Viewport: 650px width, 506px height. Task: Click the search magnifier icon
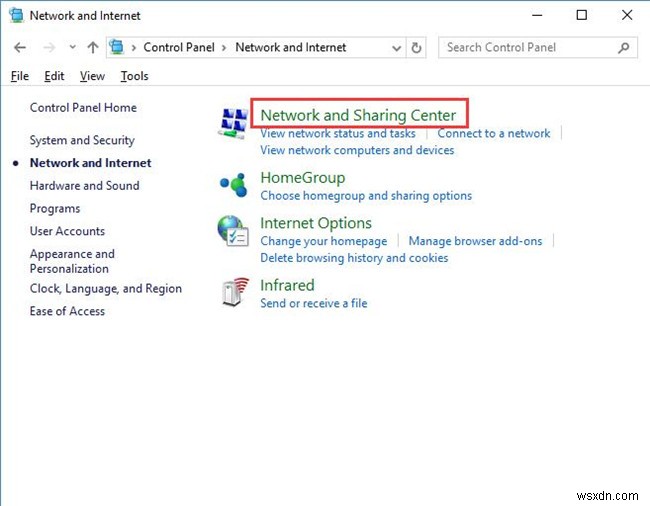click(x=623, y=48)
